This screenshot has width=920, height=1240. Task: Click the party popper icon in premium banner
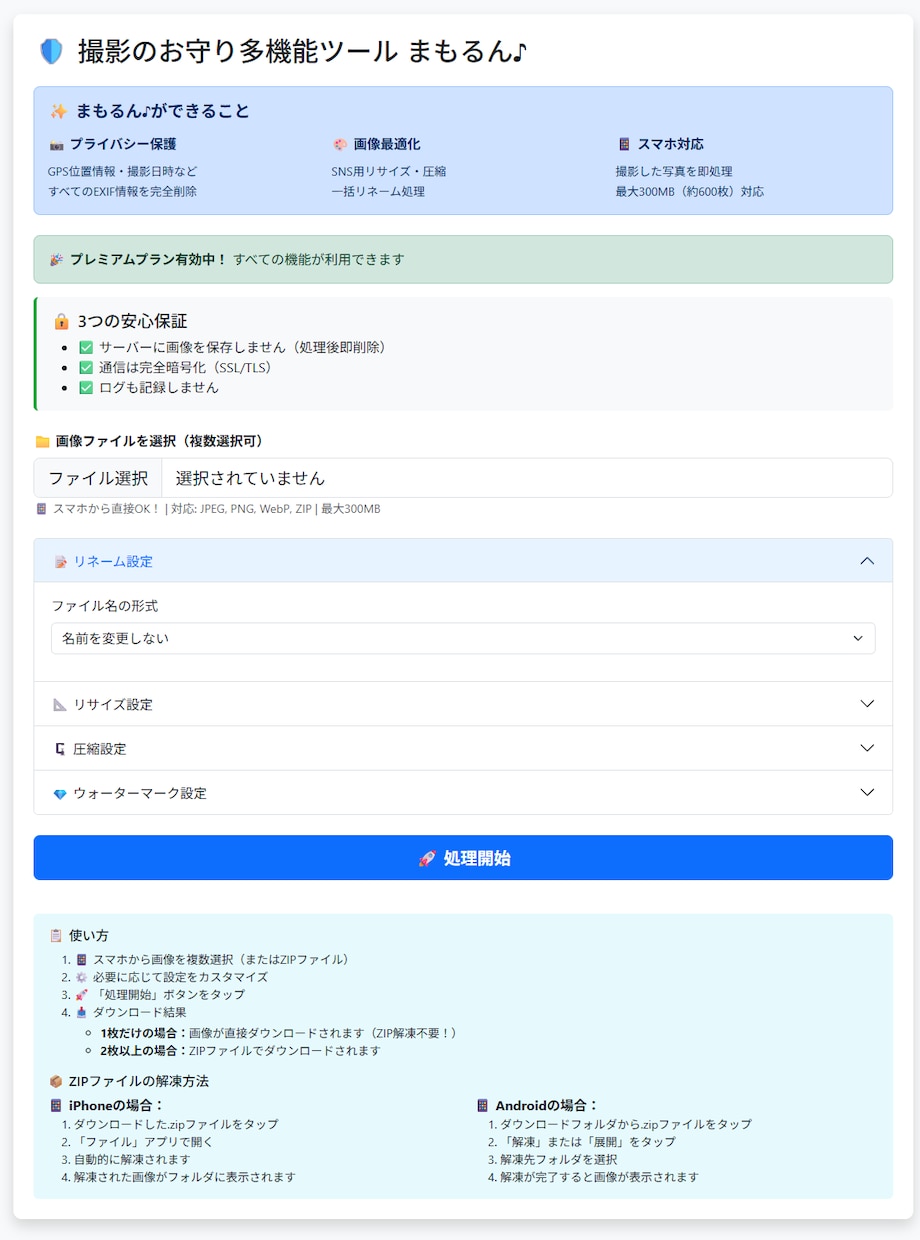point(56,260)
